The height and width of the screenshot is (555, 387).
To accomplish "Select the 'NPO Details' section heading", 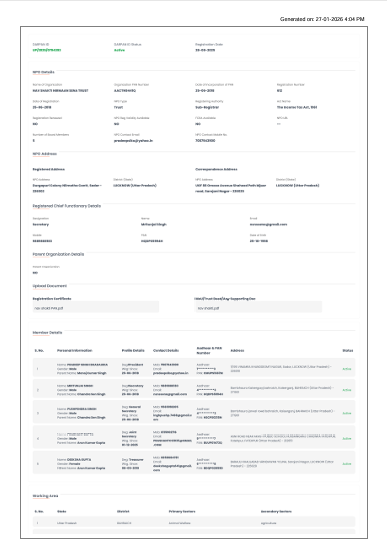I will [44, 72].
